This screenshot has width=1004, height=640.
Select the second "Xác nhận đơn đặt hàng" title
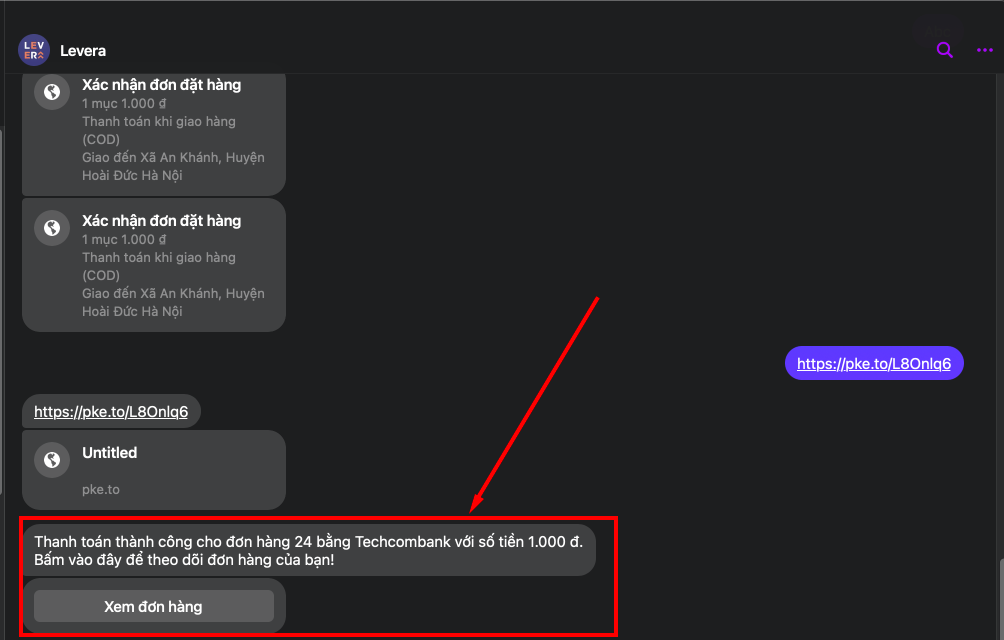pyautogui.click(x=161, y=221)
